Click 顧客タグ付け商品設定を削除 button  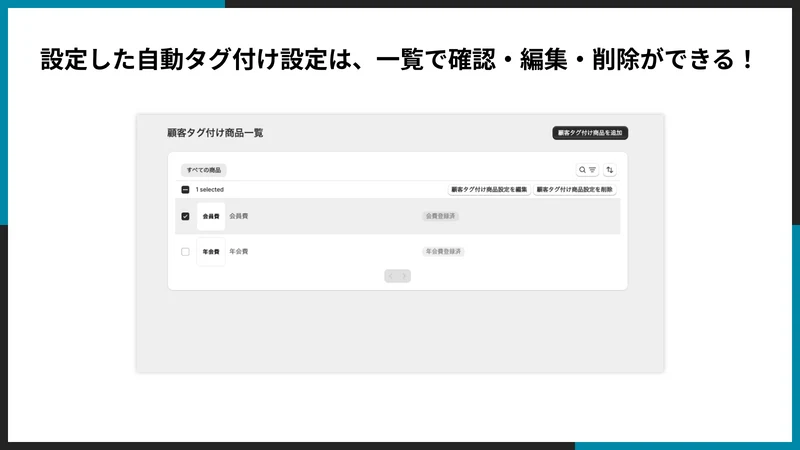(574, 189)
